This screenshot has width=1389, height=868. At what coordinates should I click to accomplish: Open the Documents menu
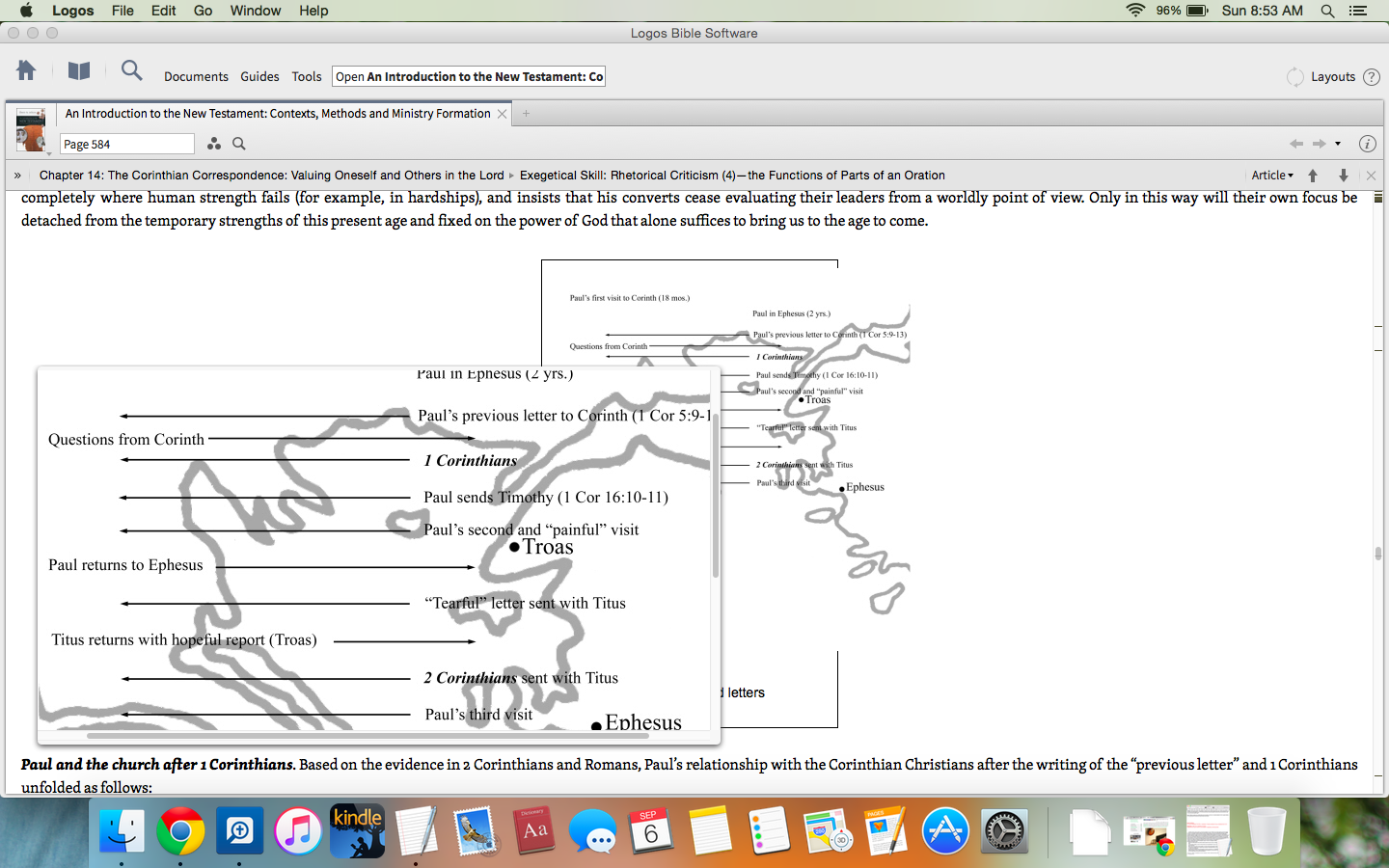196,77
